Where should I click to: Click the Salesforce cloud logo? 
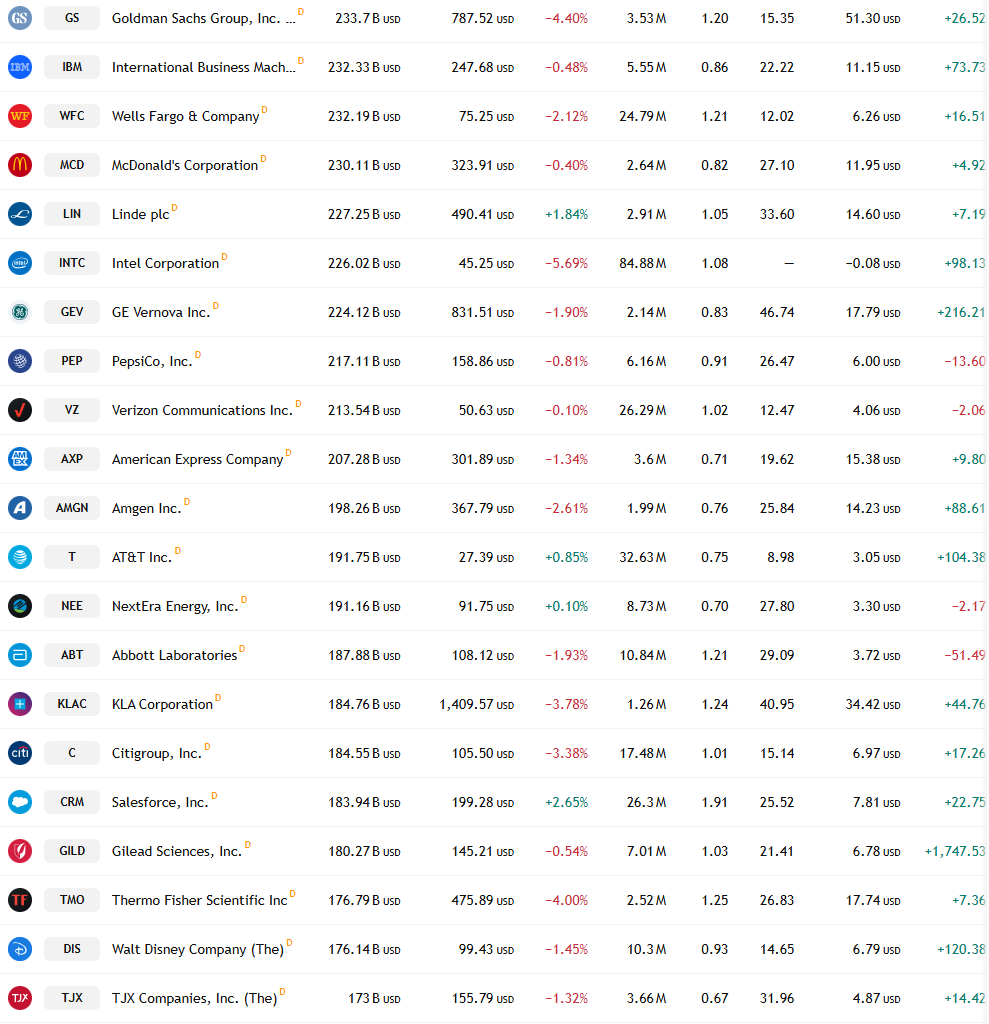20,802
